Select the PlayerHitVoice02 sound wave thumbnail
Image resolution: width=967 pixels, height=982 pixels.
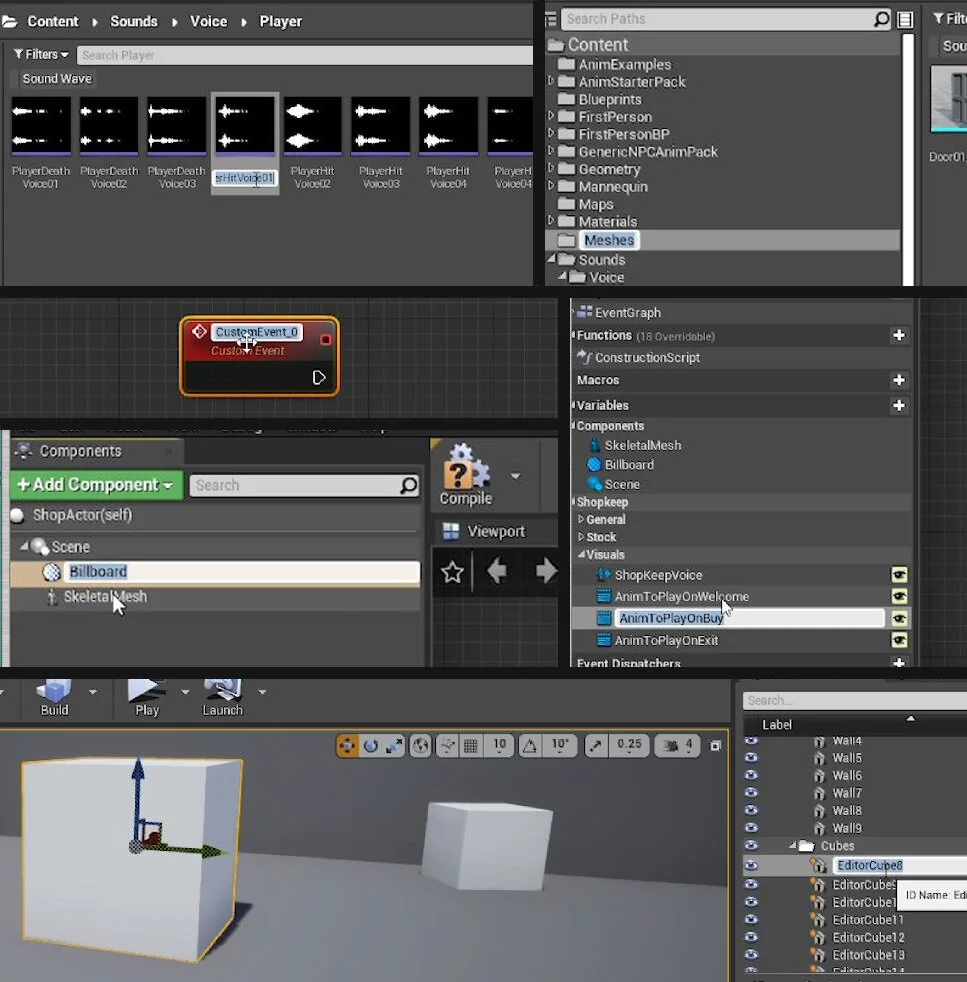point(312,123)
